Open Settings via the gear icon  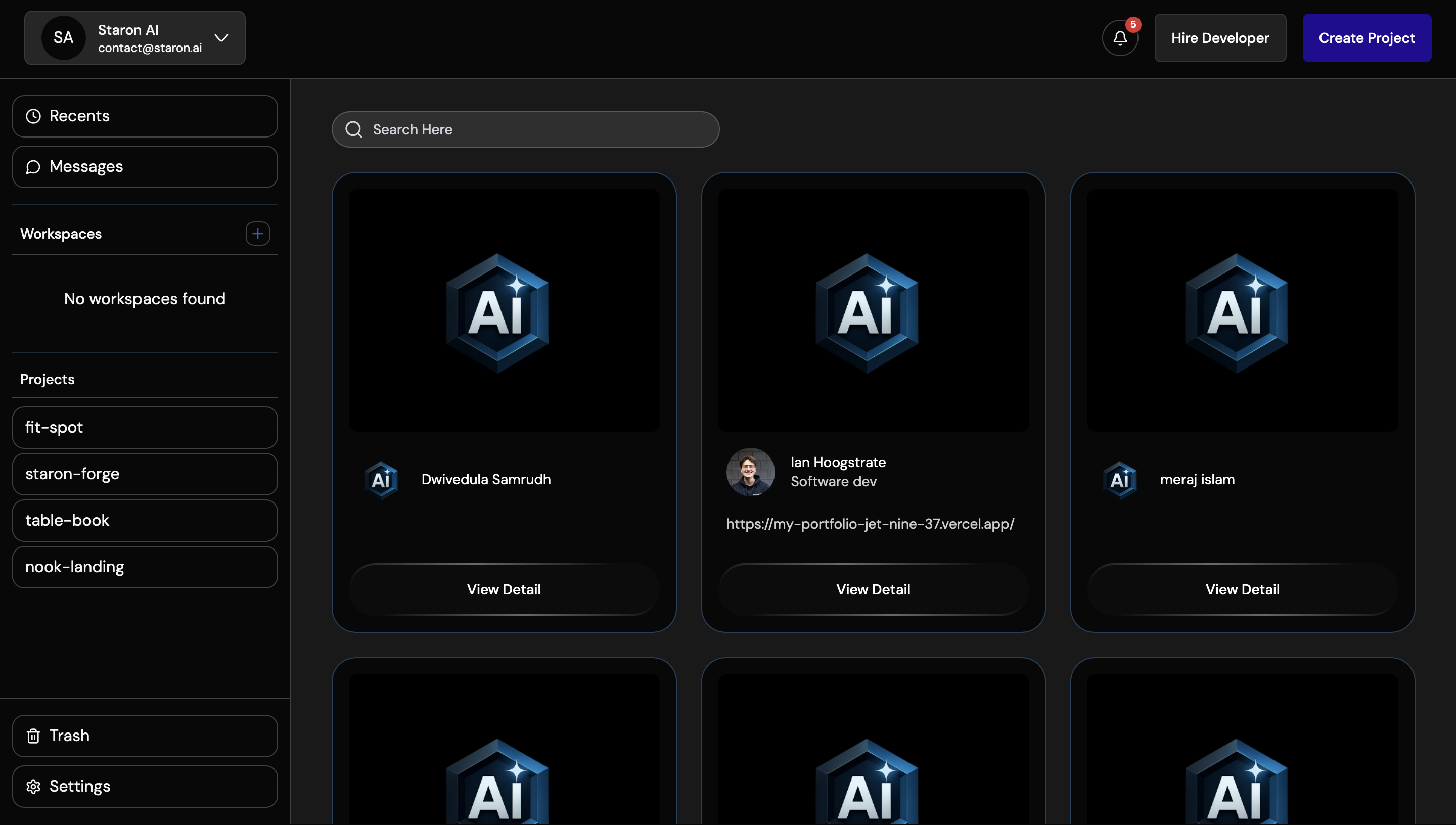33,786
